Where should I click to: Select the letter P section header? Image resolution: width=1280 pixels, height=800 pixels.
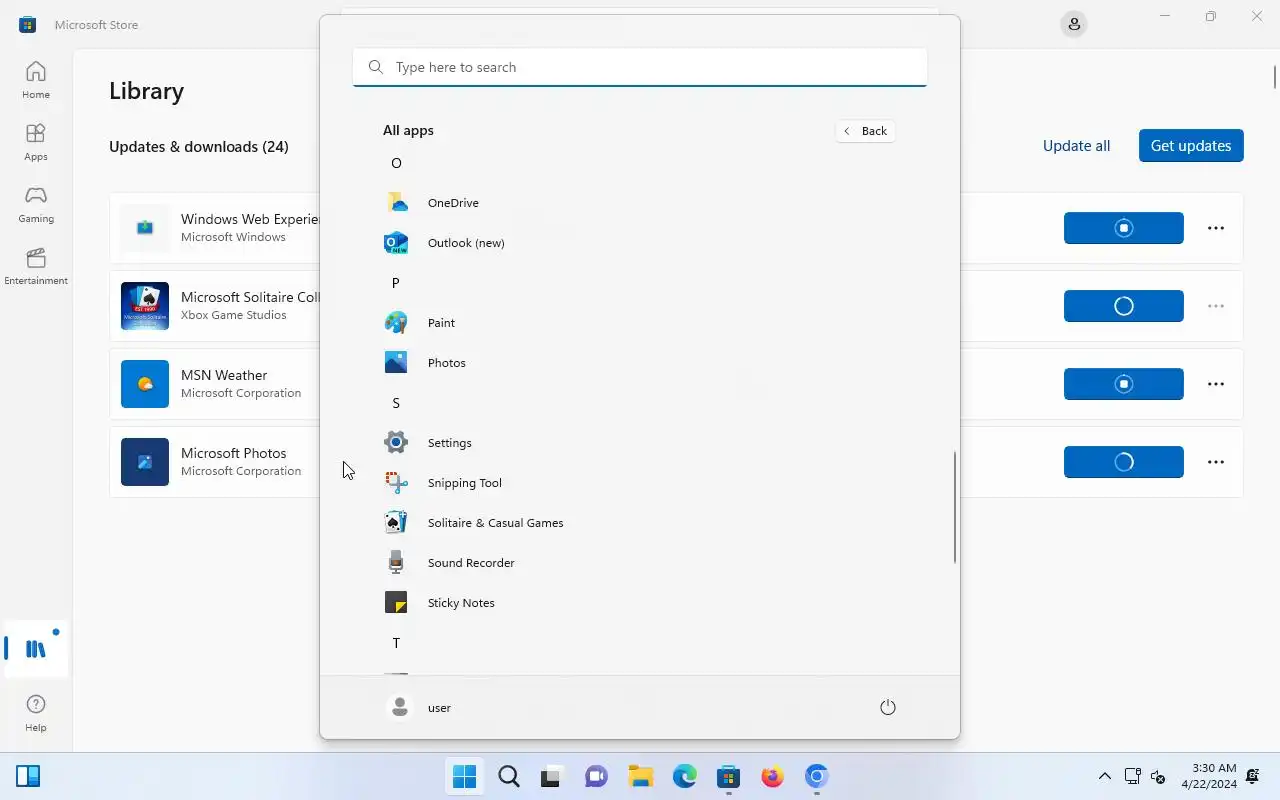click(396, 283)
